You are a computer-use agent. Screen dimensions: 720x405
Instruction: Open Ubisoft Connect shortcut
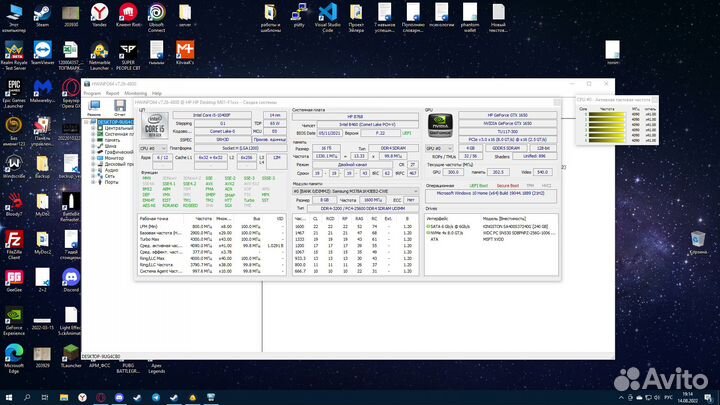(157, 17)
